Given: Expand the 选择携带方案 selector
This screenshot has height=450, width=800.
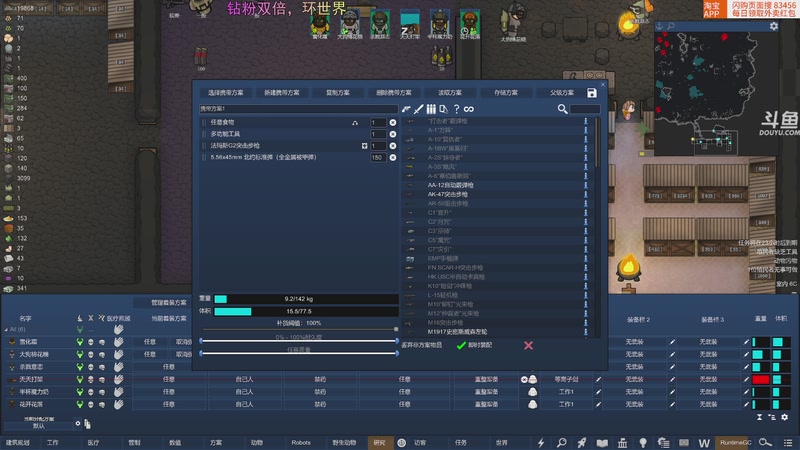Looking at the screenshot, I should point(226,93).
